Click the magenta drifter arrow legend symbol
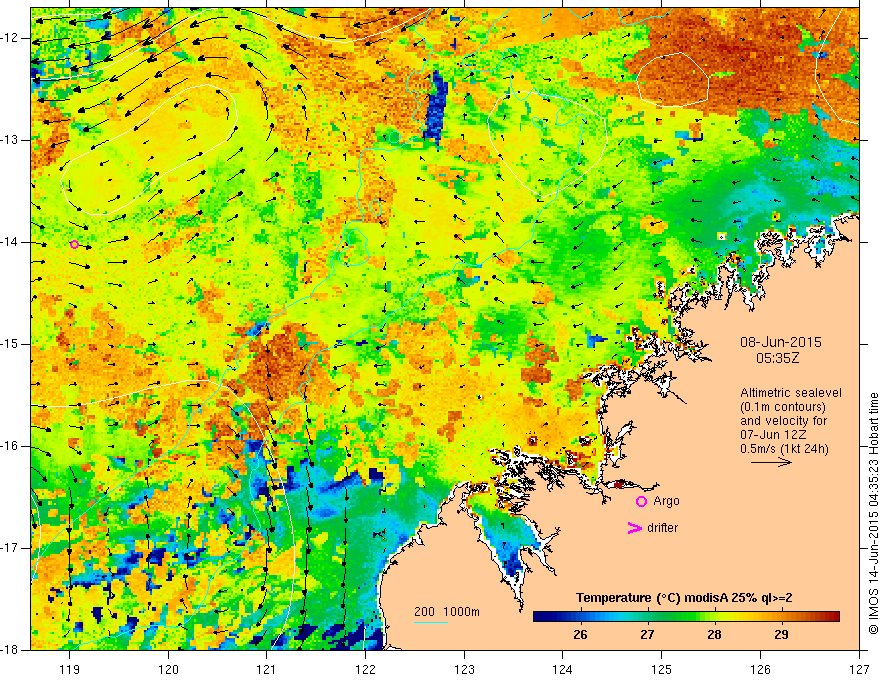Screen dimensions: 880x680 pos(634,528)
